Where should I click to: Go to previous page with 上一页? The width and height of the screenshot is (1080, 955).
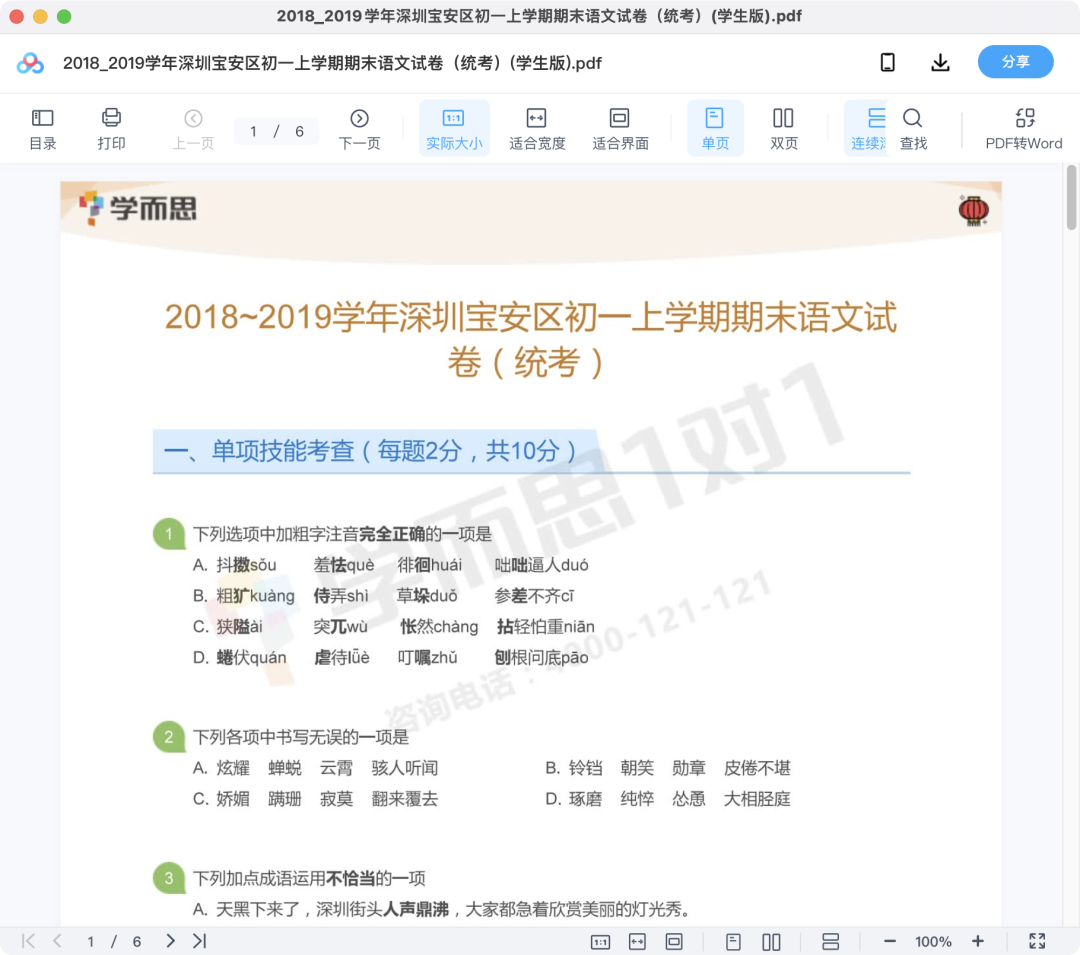pos(193,129)
